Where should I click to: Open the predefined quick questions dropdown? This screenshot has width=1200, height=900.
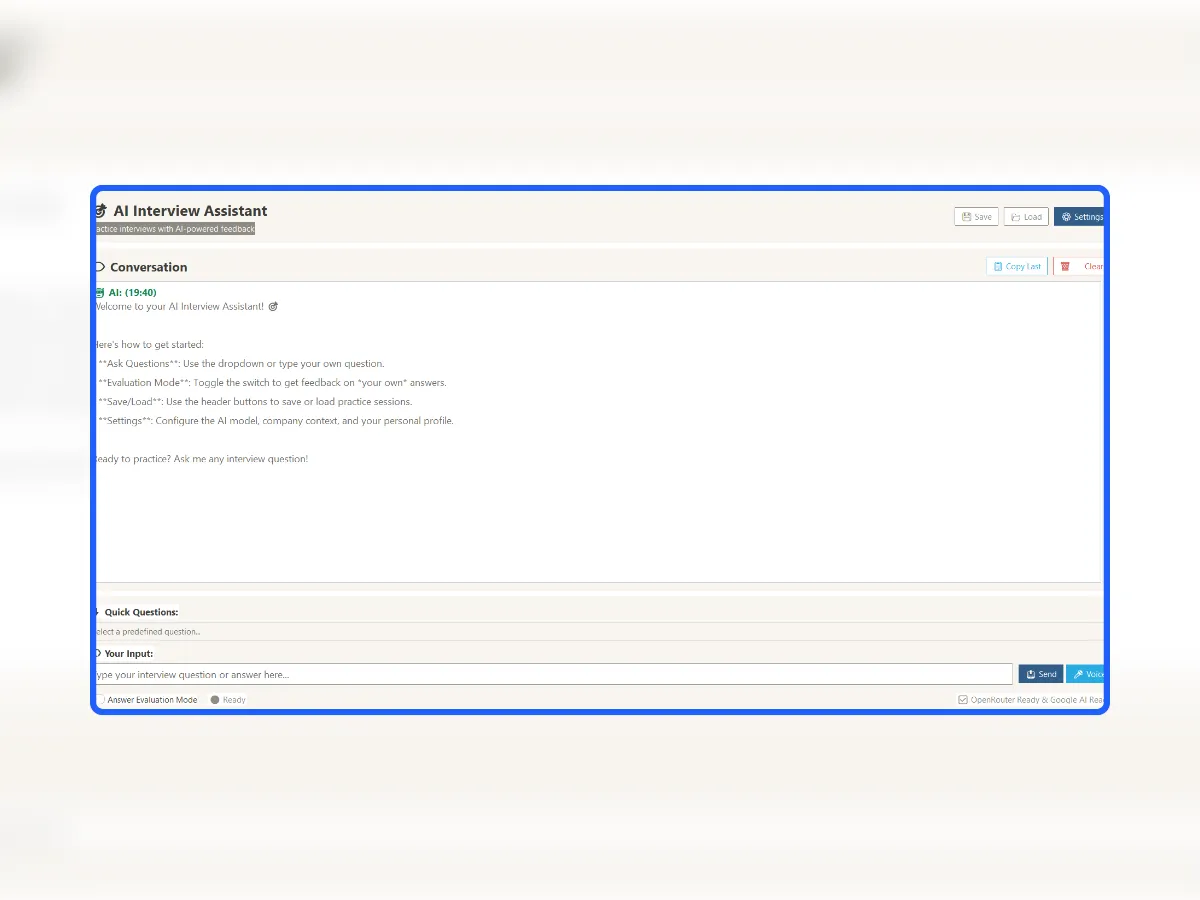(599, 632)
